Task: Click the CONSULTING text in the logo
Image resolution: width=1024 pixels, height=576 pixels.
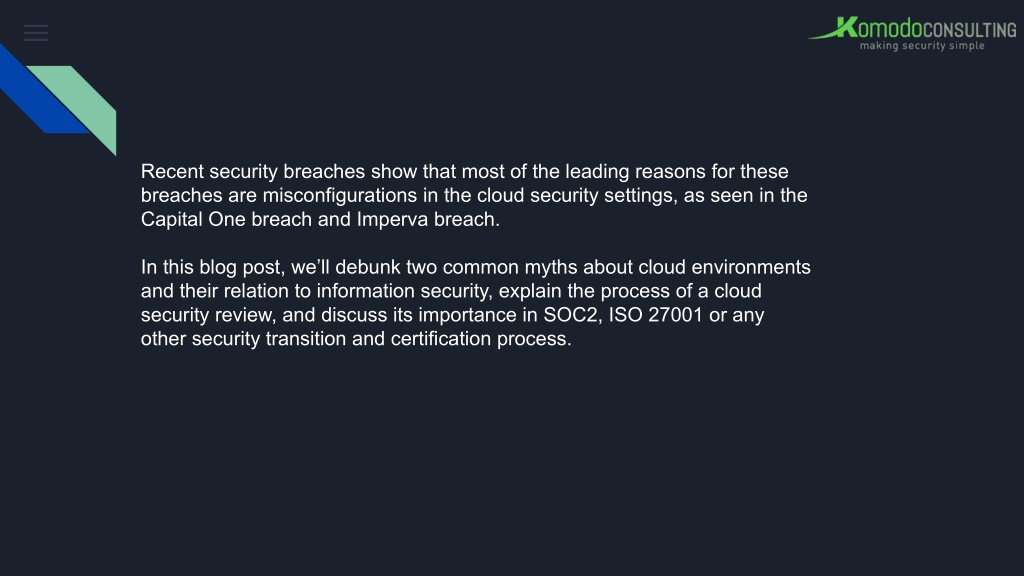Action: point(970,30)
